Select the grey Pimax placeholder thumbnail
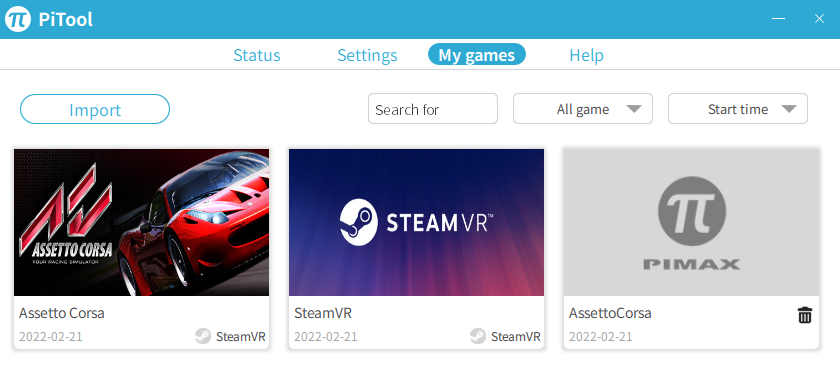The height and width of the screenshot is (365, 840). click(691, 222)
